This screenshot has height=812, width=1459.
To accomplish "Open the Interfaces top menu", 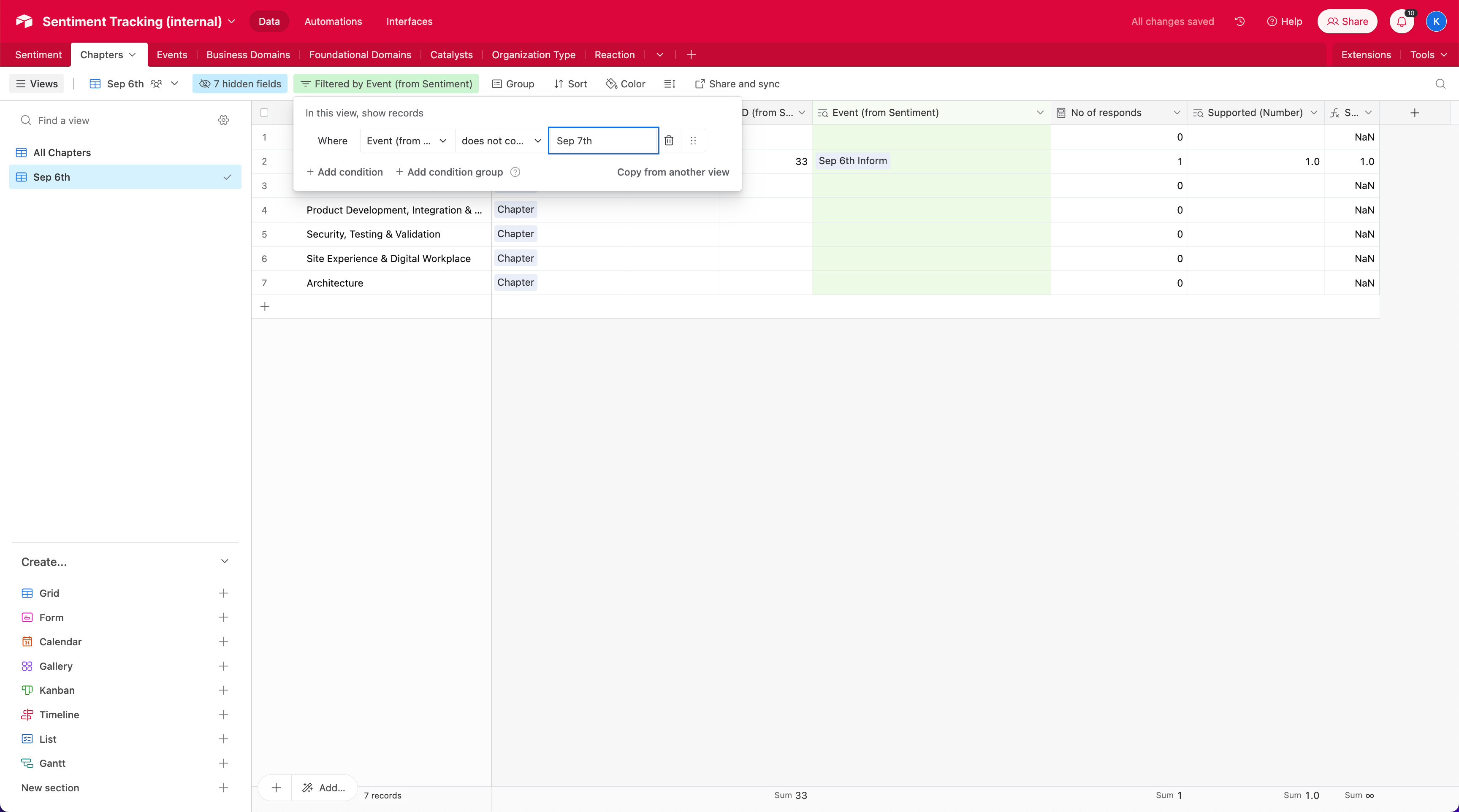I will coord(409,22).
